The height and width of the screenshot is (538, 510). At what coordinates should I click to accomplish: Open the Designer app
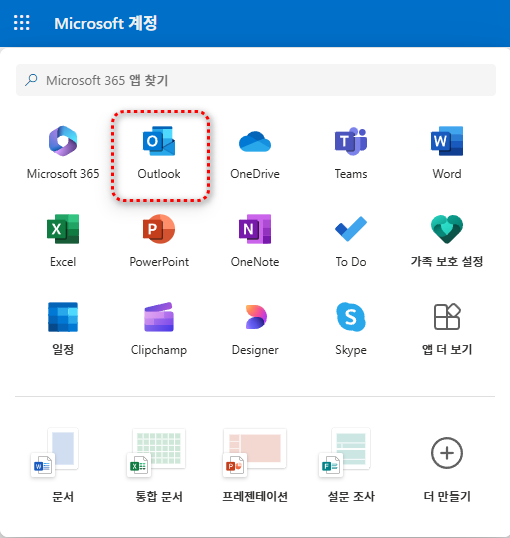click(255, 329)
